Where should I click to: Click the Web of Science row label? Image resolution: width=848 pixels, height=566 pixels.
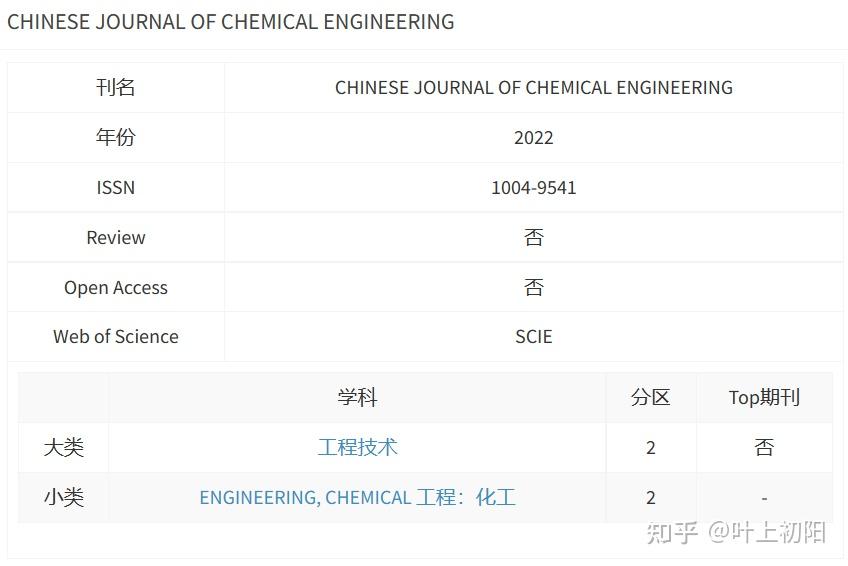116,337
